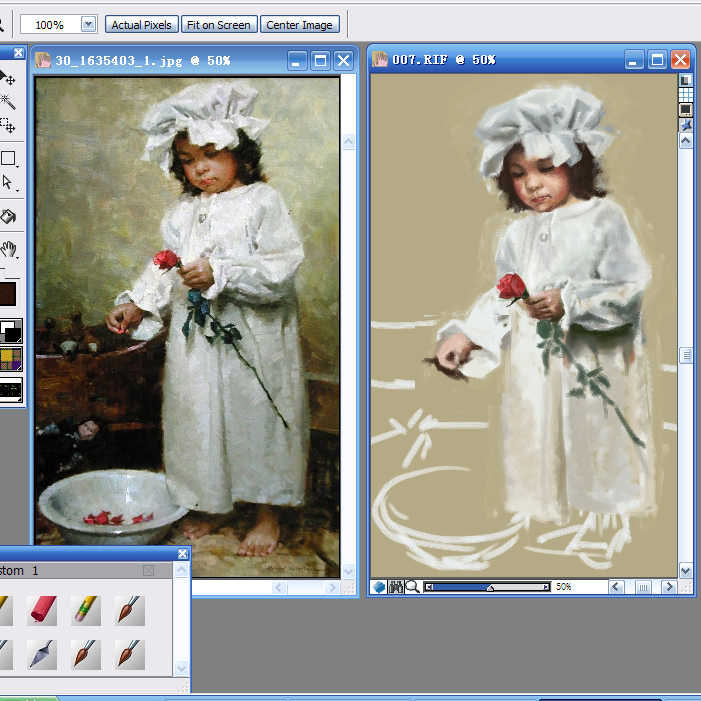Select the Paint Bucket tool
Image resolution: width=701 pixels, height=701 pixels.
tap(8, 216)
